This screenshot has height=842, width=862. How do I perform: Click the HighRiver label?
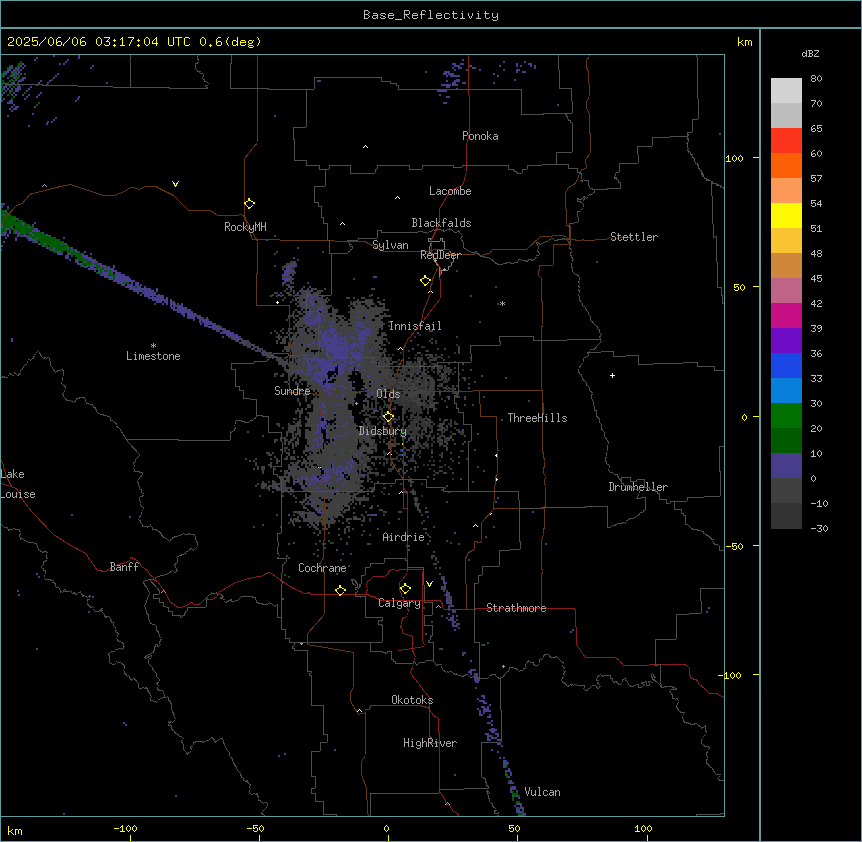[430, 743]
